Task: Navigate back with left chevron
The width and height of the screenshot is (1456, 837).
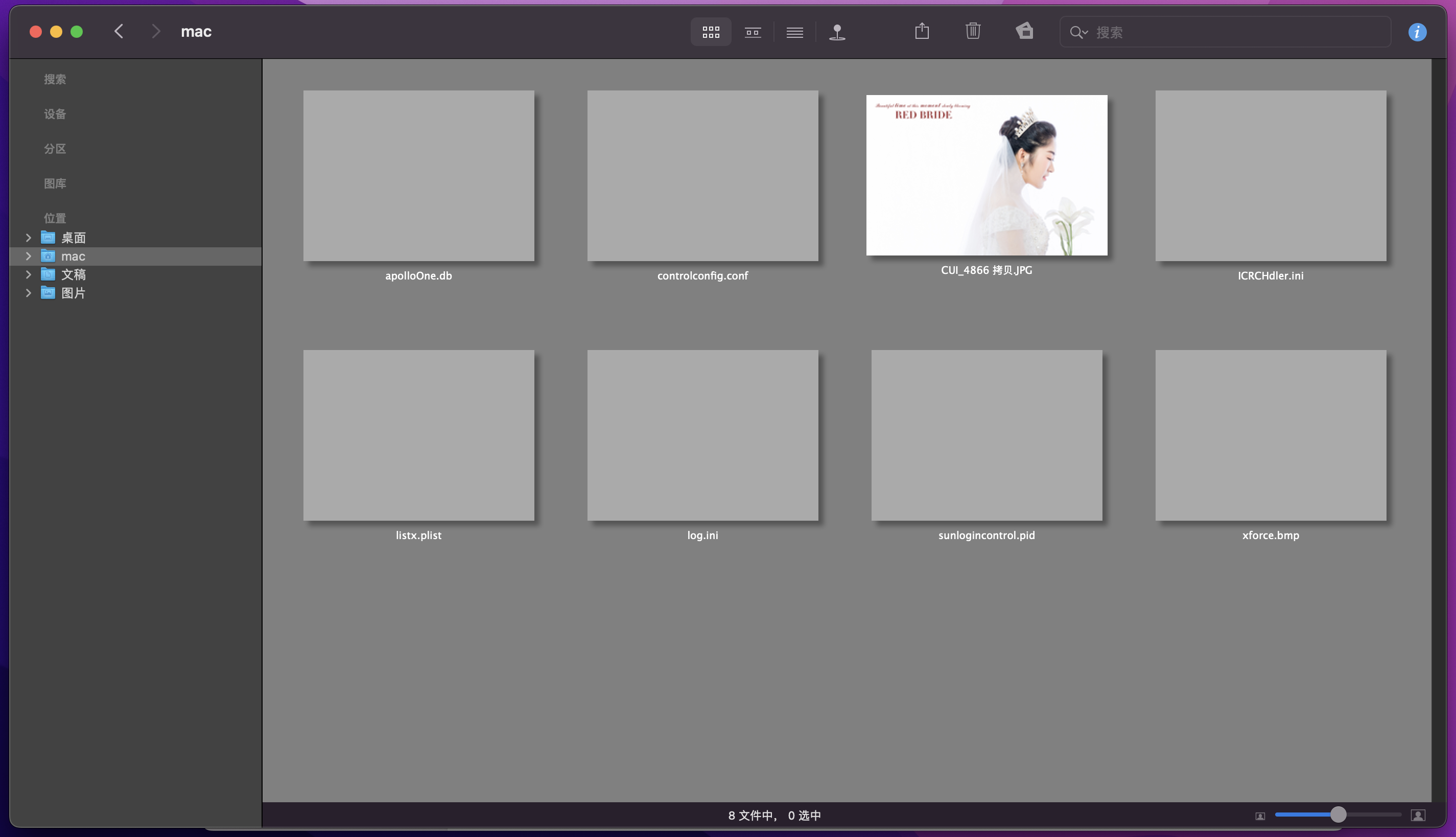Action: coord(119,31)
